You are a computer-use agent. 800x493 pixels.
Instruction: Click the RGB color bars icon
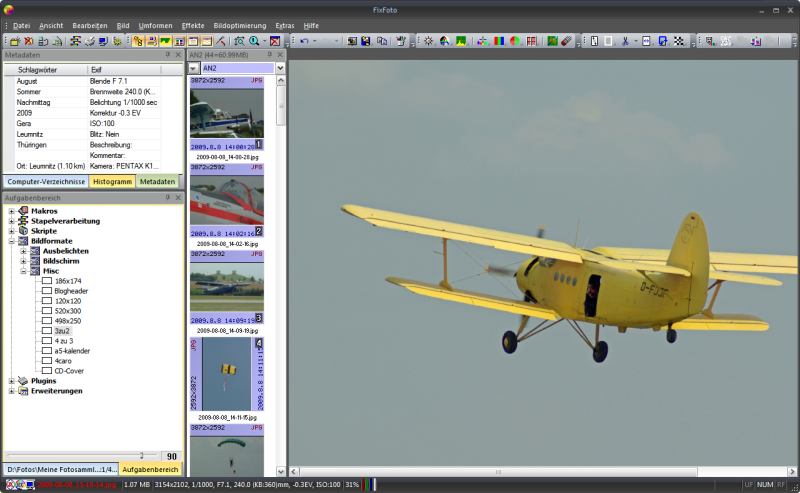click(499, 41)
